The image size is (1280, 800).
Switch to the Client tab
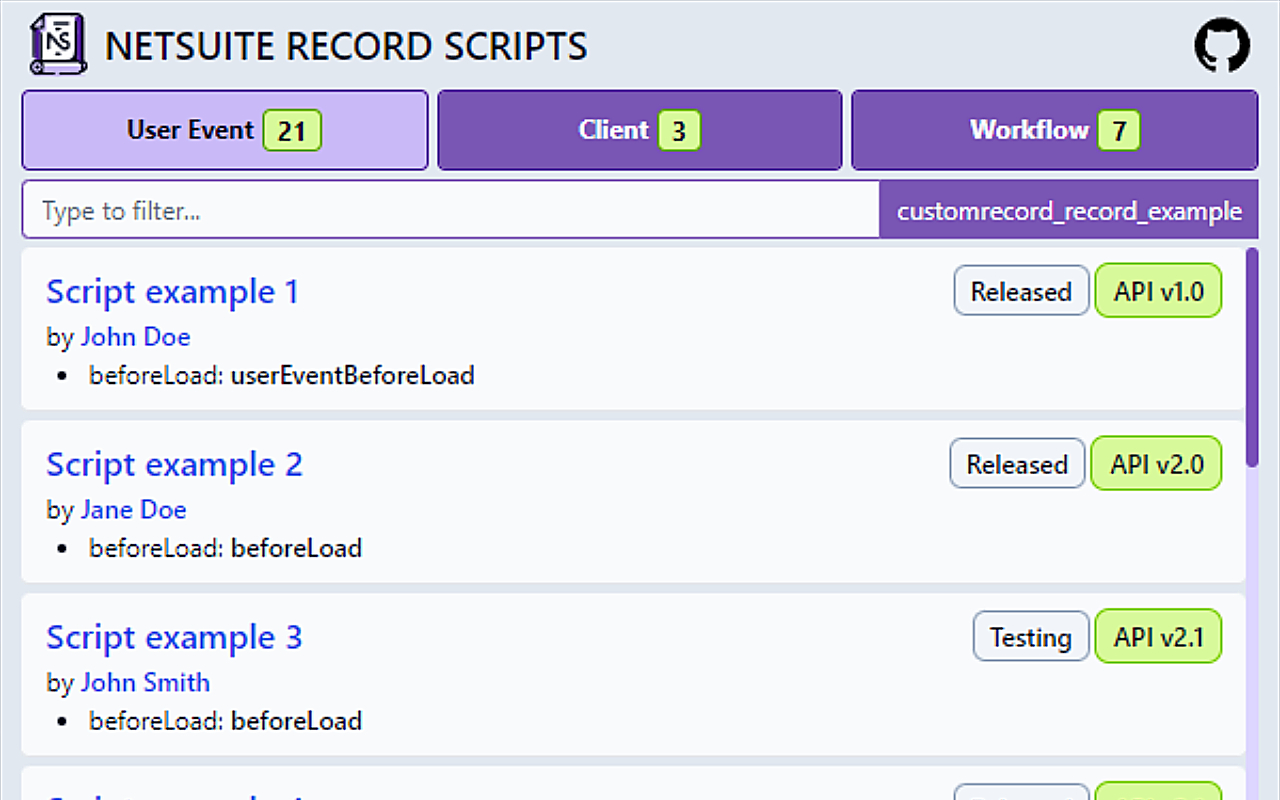click(640, 130)
